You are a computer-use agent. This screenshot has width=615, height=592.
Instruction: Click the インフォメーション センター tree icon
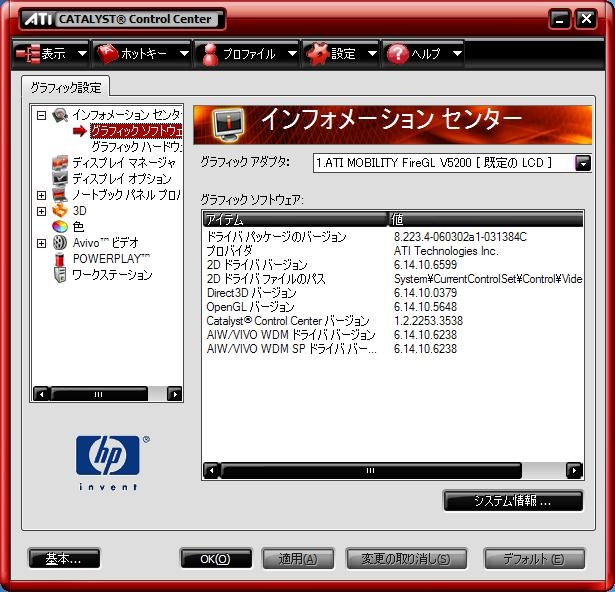(x=60, y=115)
